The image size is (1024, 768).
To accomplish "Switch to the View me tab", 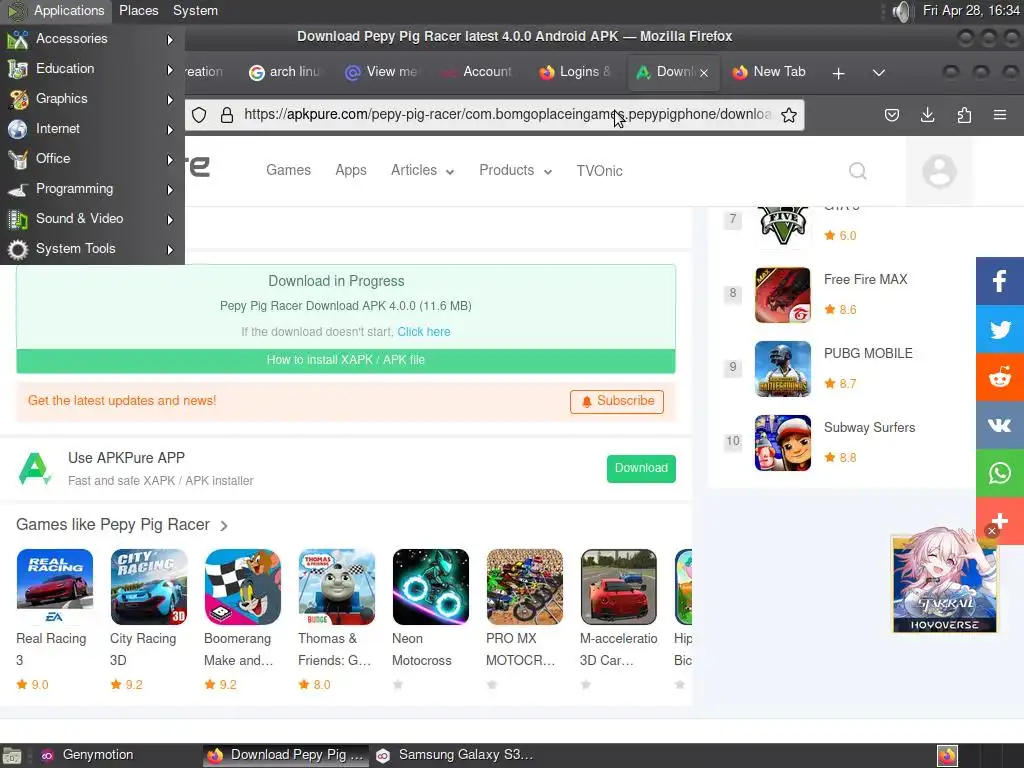I will click(x=382, y=72).
